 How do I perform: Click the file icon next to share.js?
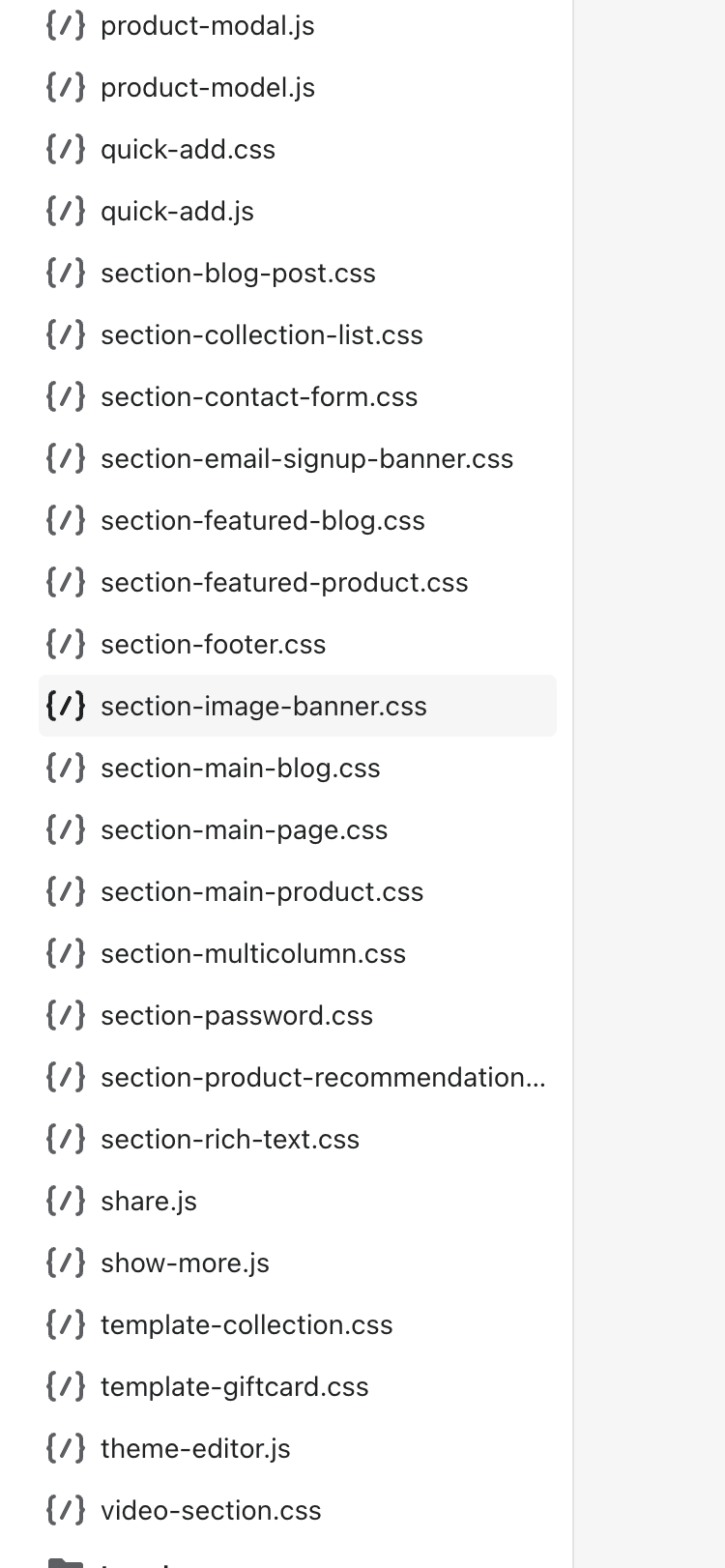[66, 1202]
